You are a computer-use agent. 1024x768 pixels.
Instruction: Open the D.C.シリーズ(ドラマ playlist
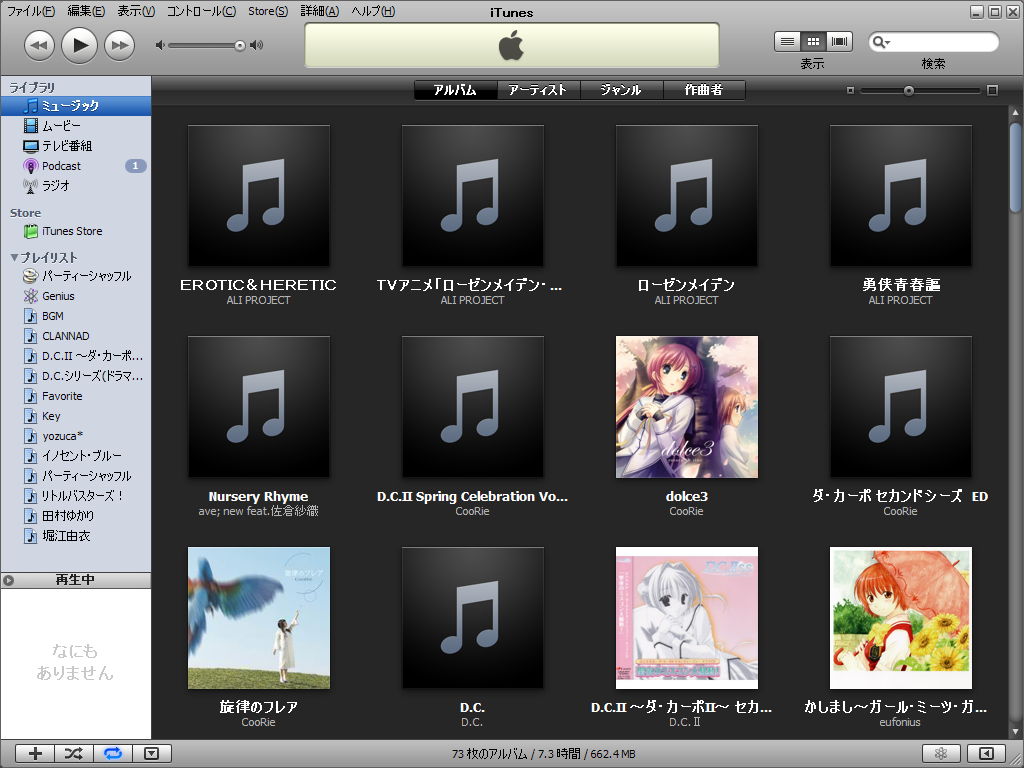76,376
